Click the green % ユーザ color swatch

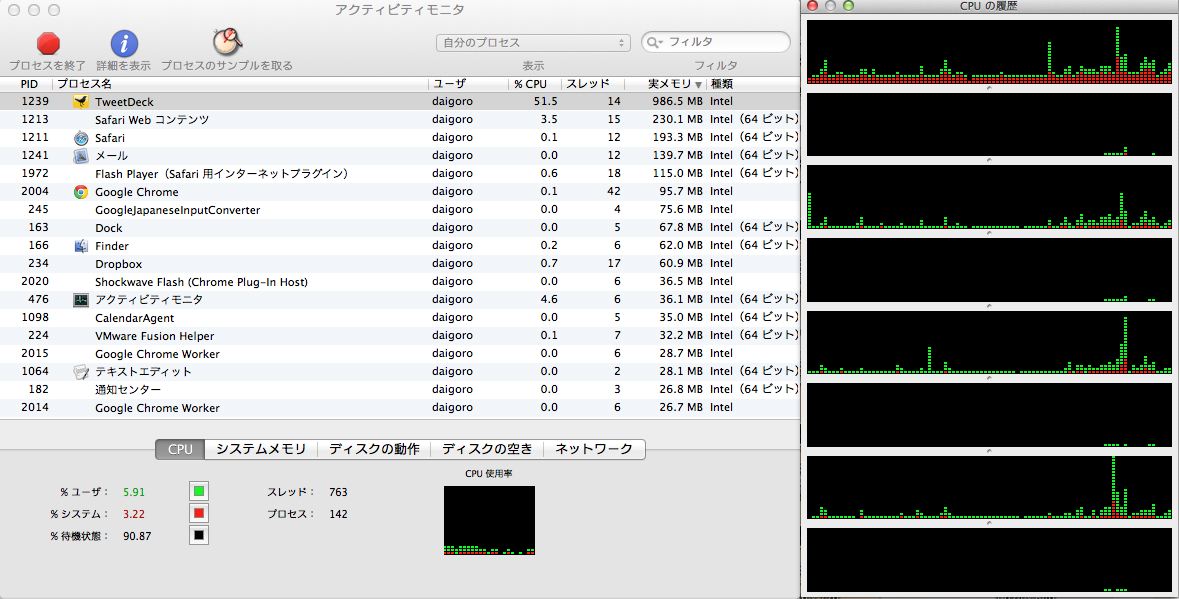[199, 492]
